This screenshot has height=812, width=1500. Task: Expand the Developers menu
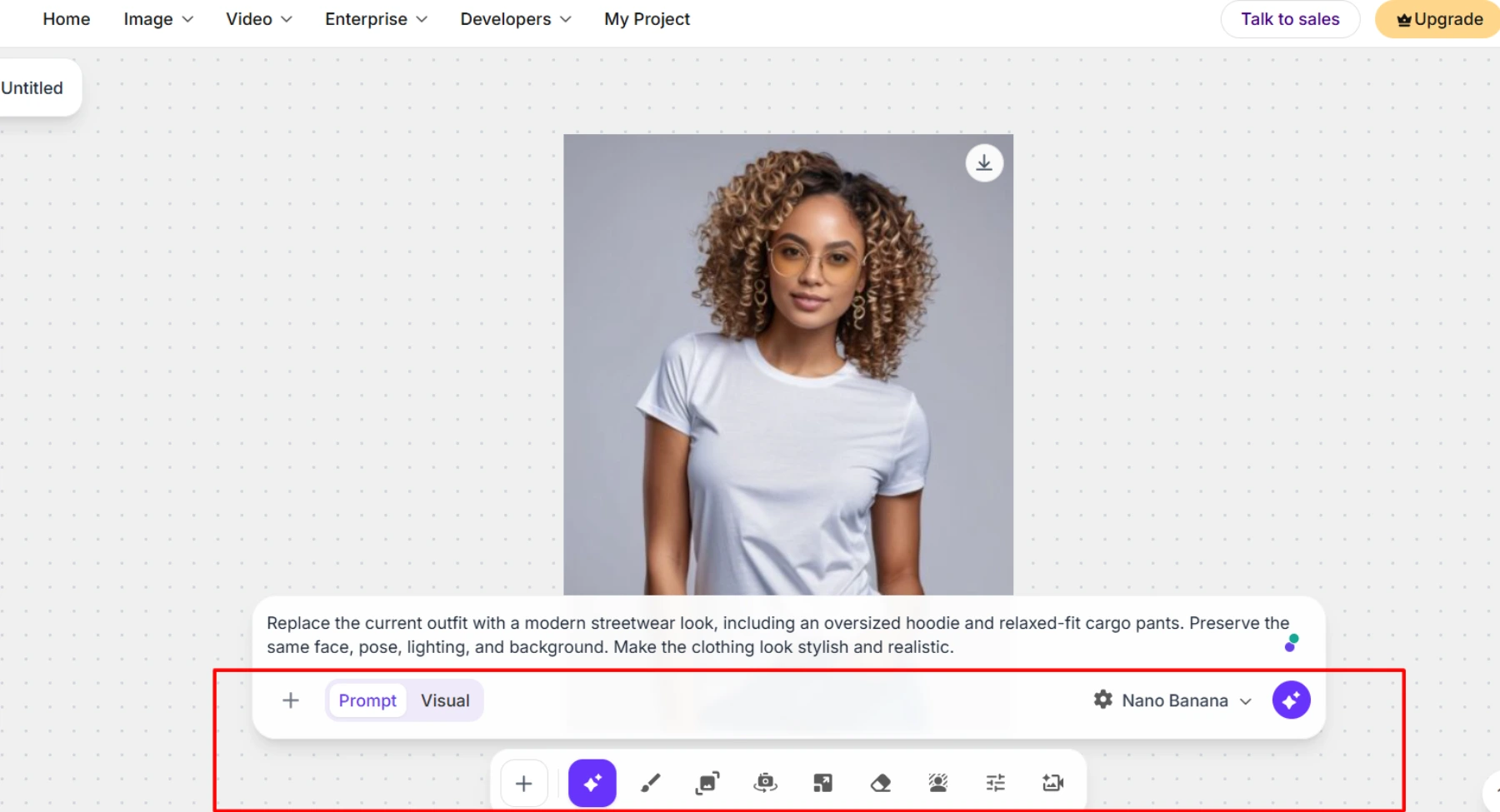pyautogui.click(x=516, y=19)
